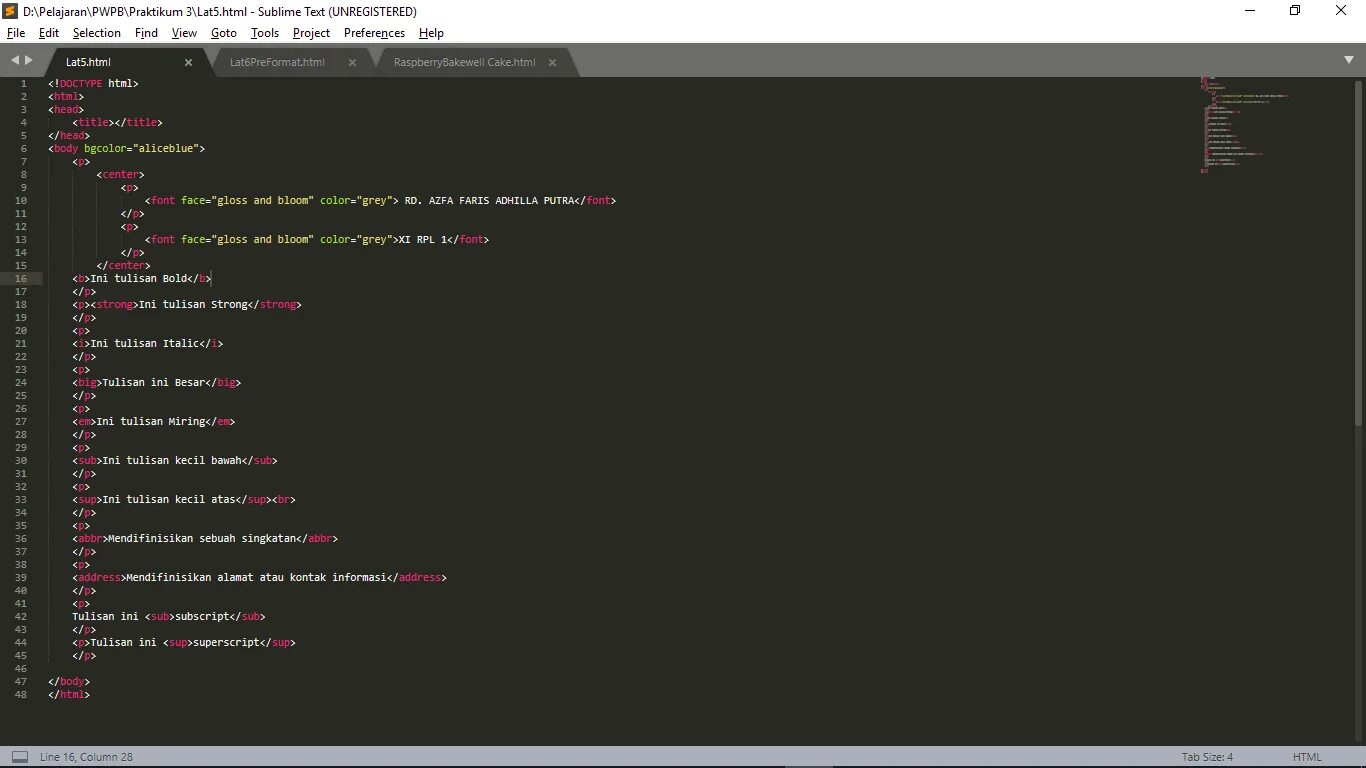Screen dimensions: 1366x768
Task: Click the Ini tulisan kecil bawah line
Action: (x=175, y=460)
